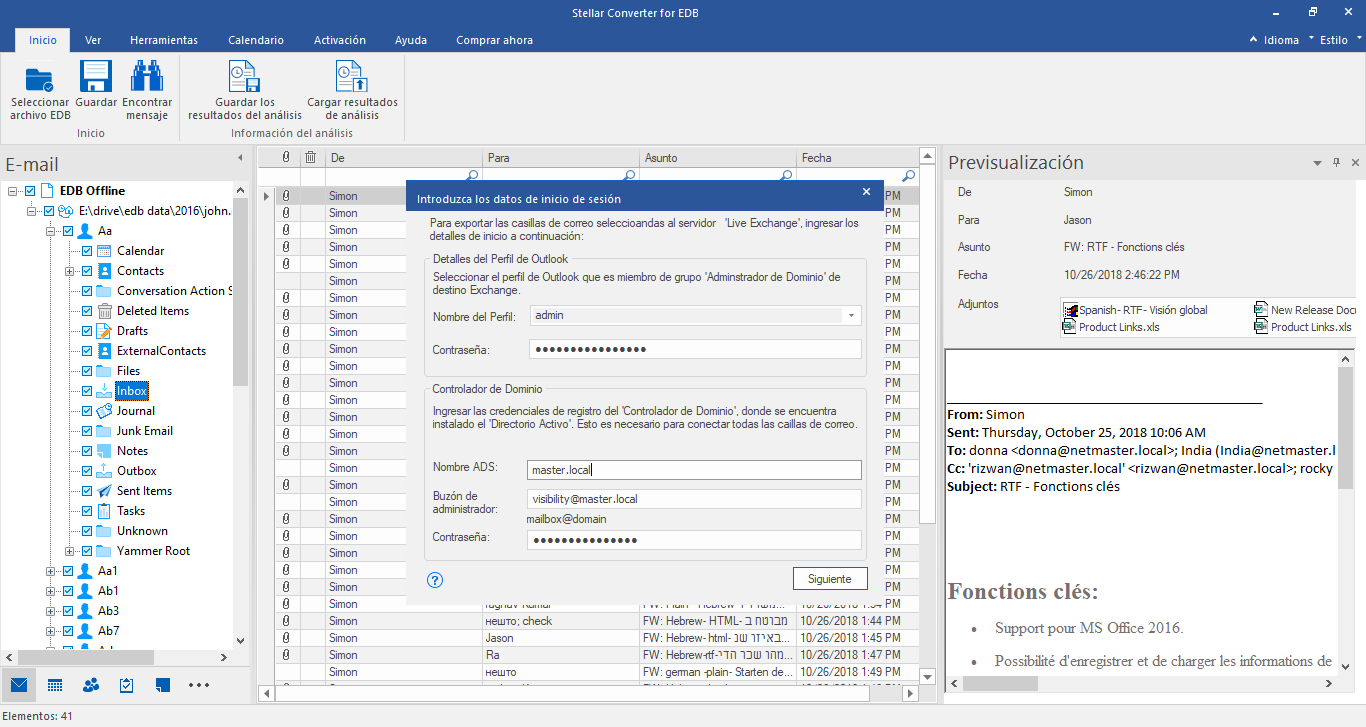Select Outbox folder in tree
The height and width of the screenshot is (727, 1366).
click(137, 471)
